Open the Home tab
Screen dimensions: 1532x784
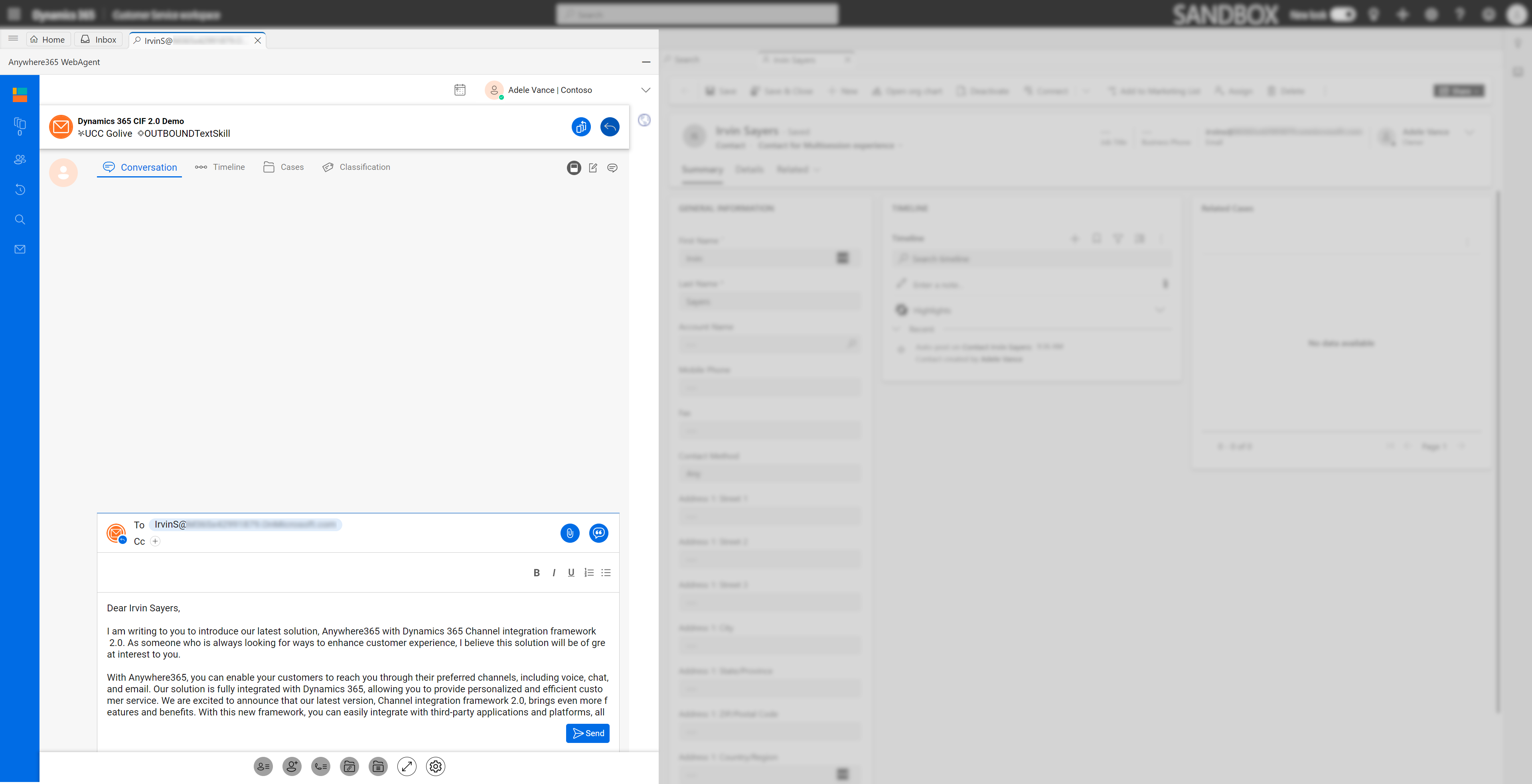pos(47,39)
